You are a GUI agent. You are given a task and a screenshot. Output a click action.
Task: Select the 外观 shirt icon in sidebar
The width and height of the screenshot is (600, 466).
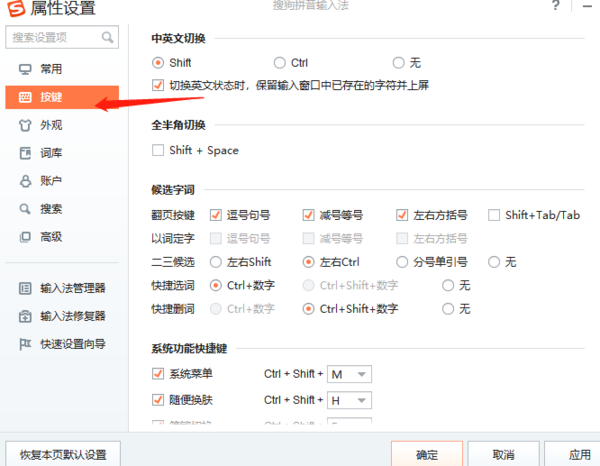coord(26,126)
